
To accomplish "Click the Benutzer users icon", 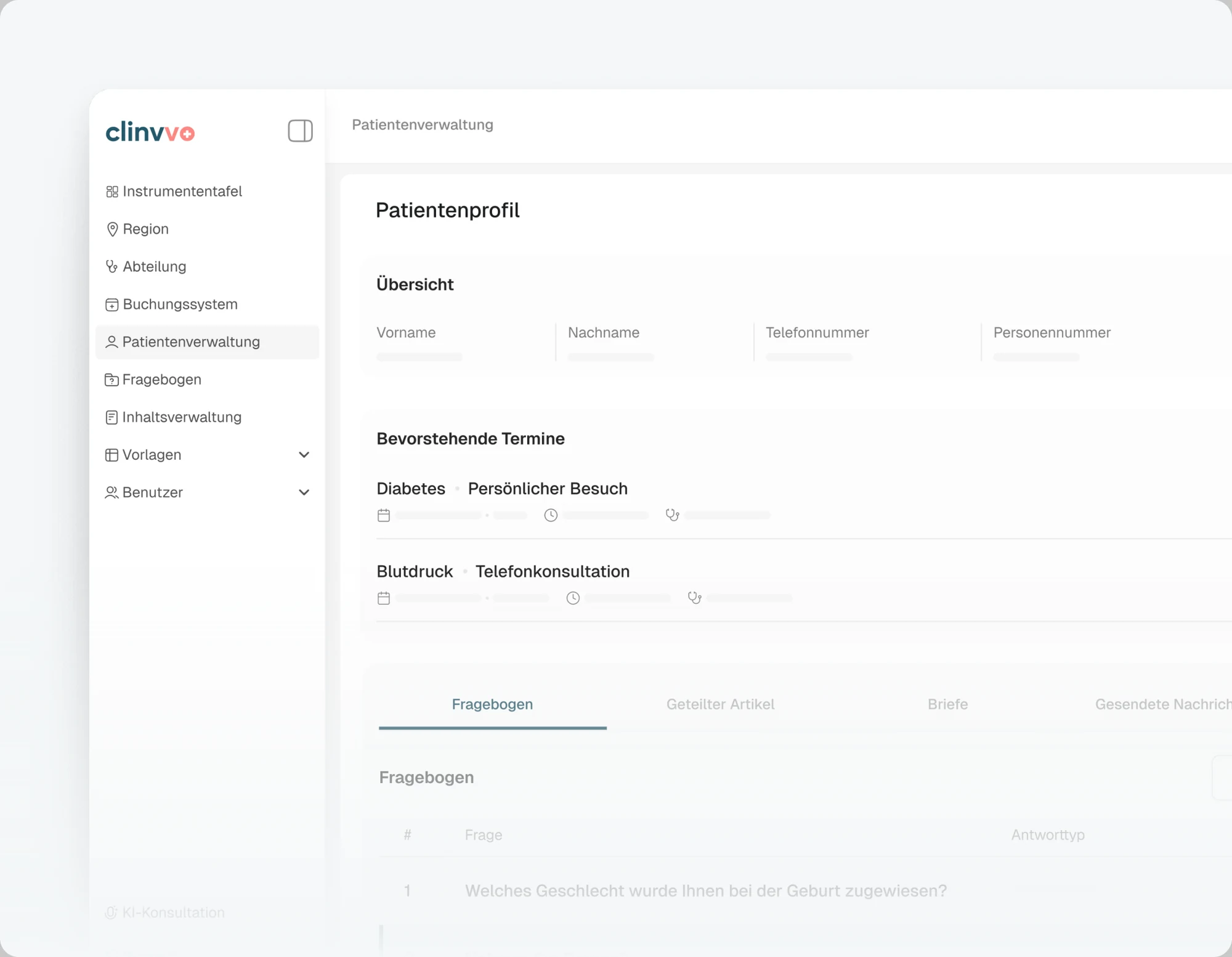I will (111, 492).
